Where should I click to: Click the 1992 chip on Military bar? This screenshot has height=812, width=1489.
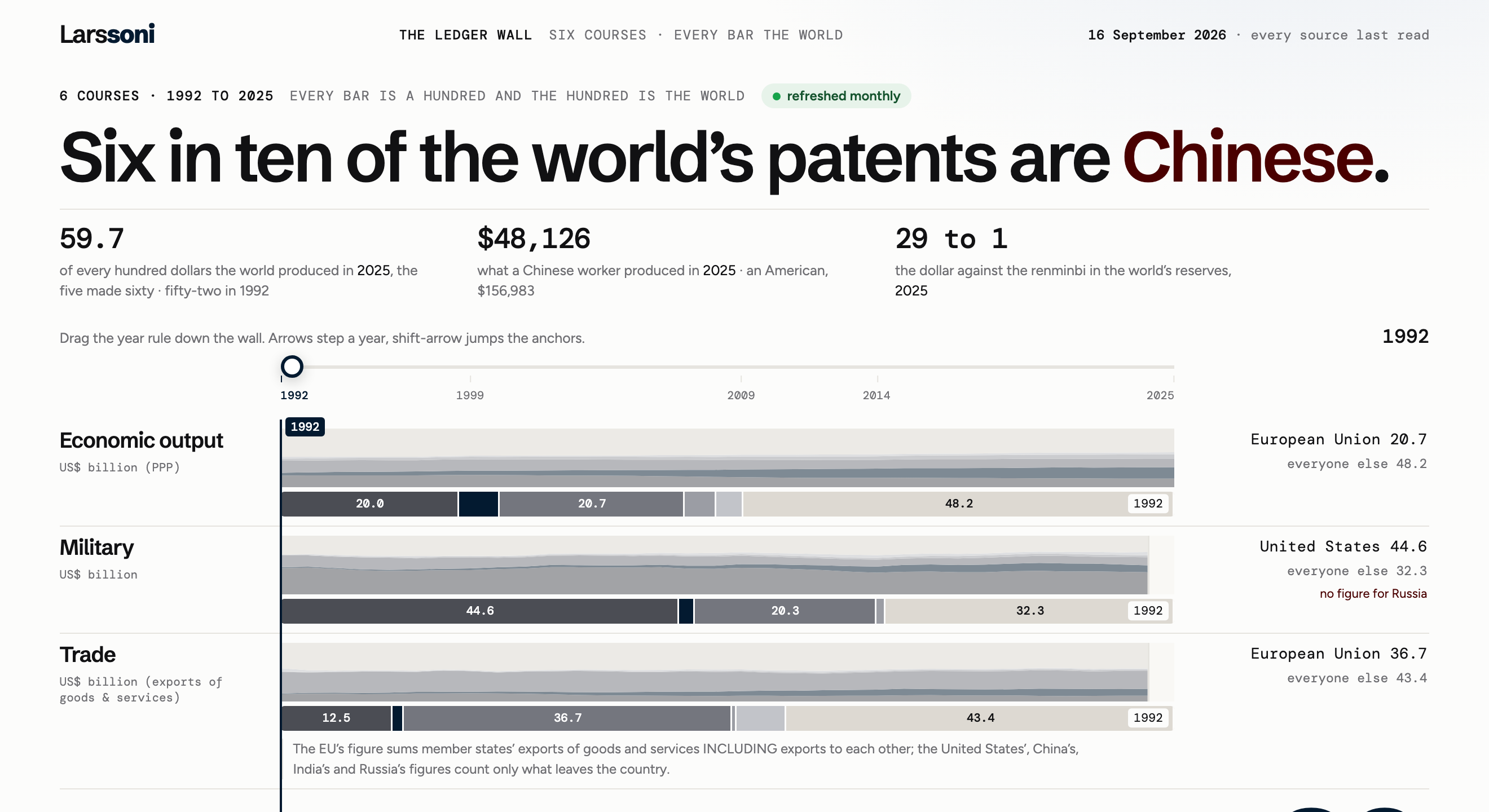click(x=1148, y=611)
